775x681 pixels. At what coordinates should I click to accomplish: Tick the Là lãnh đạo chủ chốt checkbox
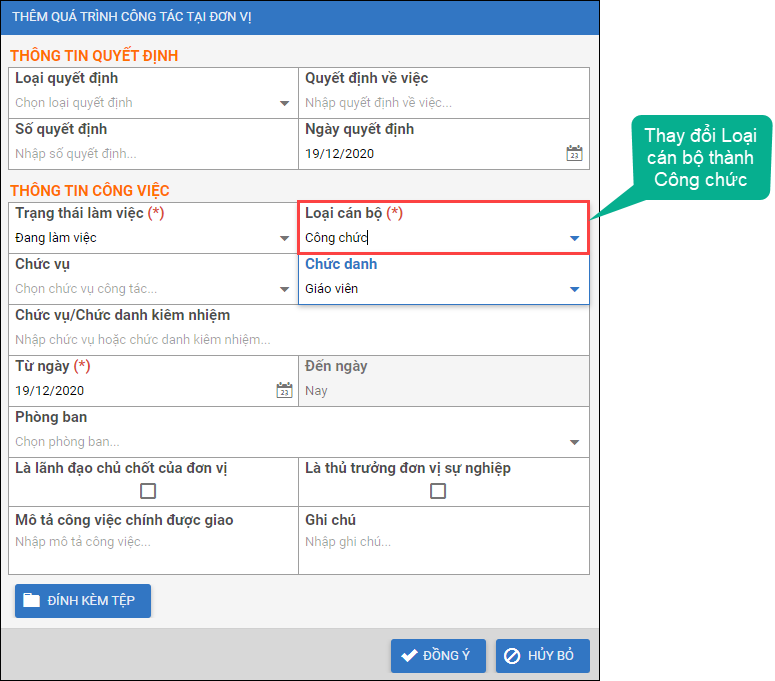pos(148,491)
